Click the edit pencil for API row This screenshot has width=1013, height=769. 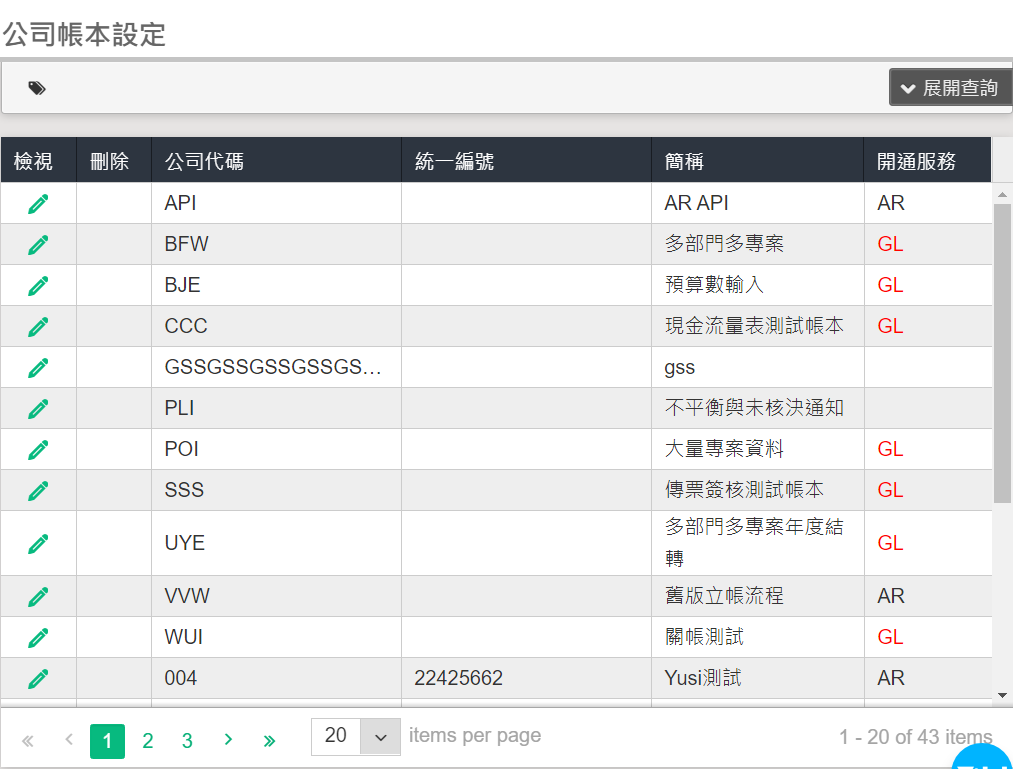click(38, 203)
